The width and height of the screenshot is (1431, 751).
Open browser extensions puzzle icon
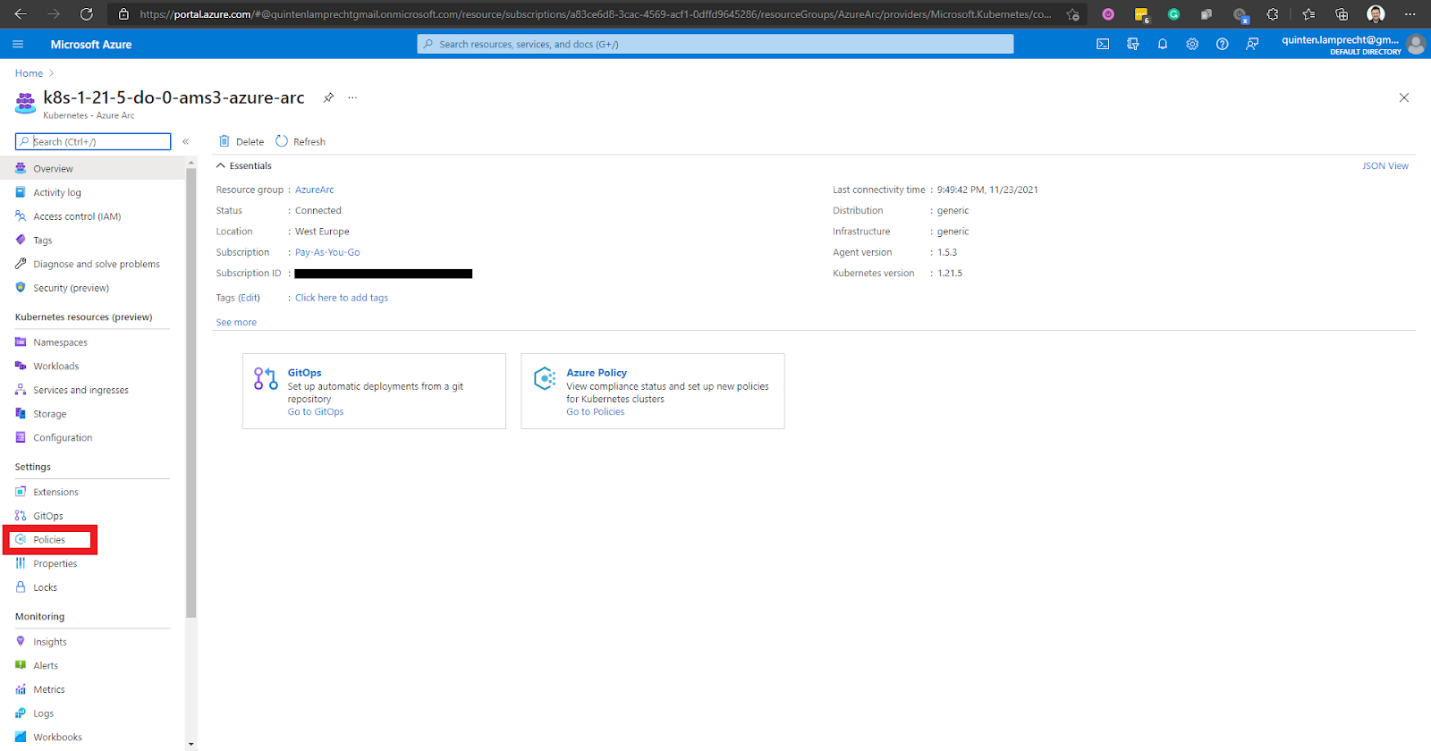(1272, 14)
